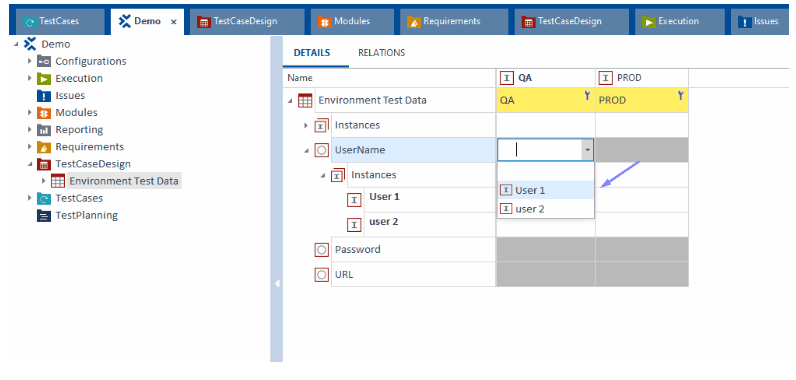Click the Environment Test Data sheet icon in grid
The height and width of the screenshot is (380, 796).
coord(305,100)
